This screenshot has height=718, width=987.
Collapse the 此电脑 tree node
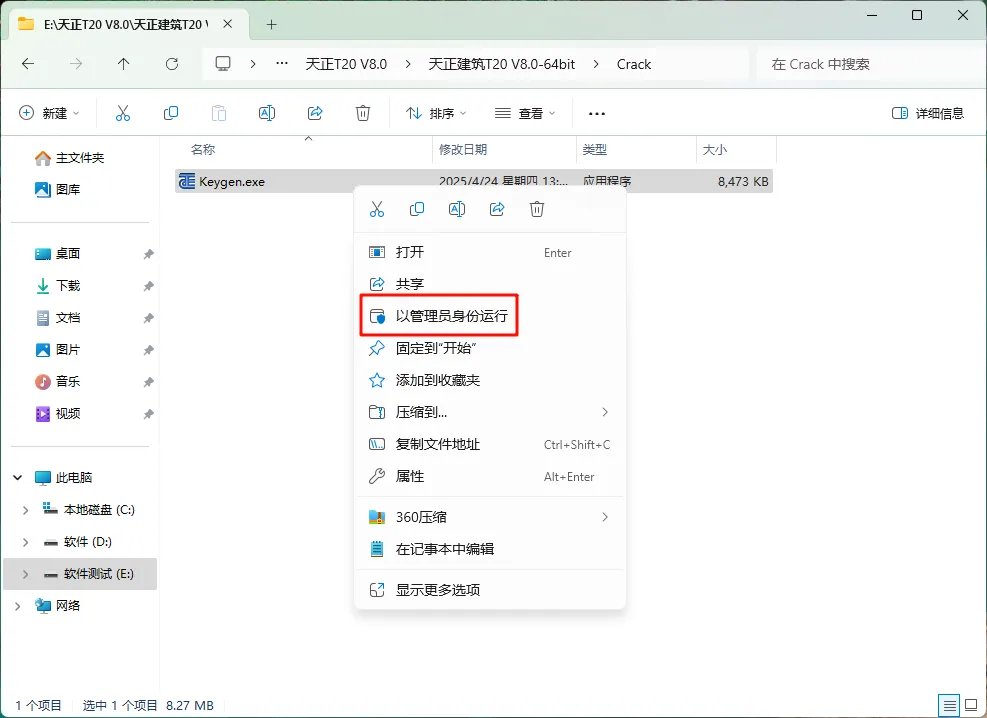[18, 478]
